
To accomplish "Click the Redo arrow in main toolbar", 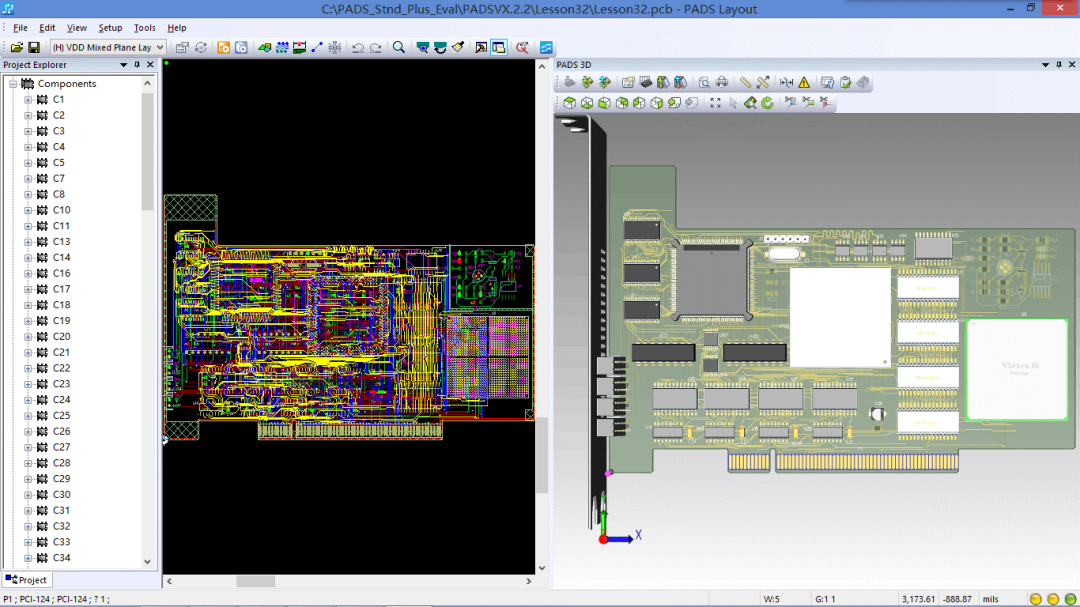I will click(375, 47).
